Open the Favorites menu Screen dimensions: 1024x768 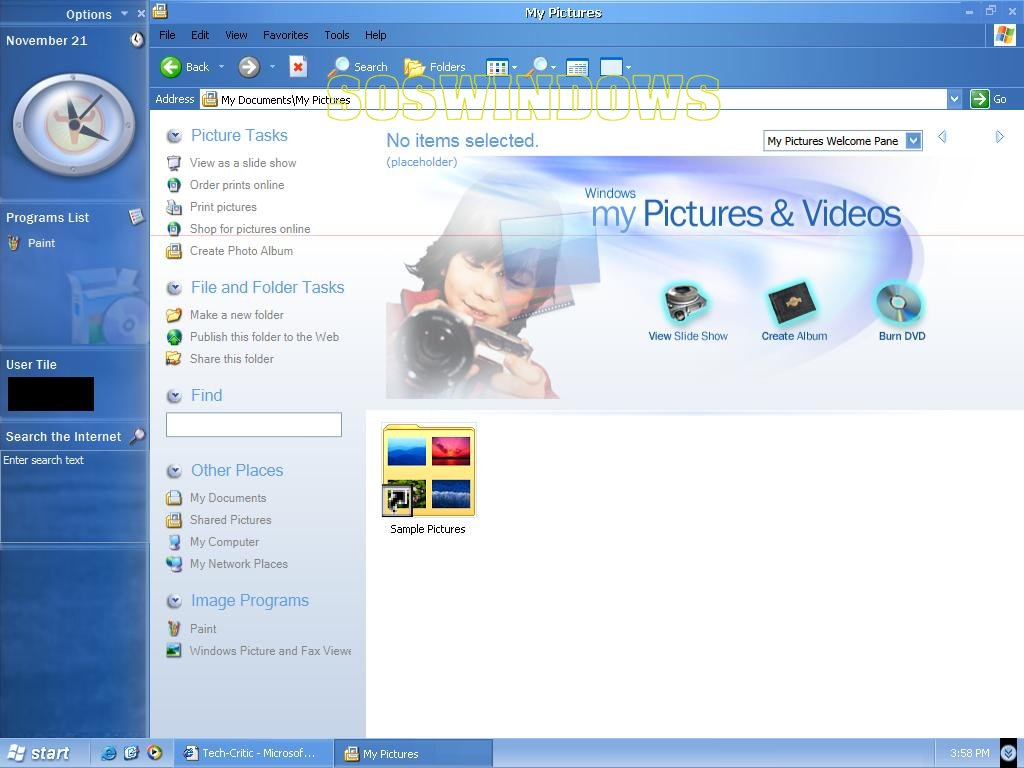285,35
